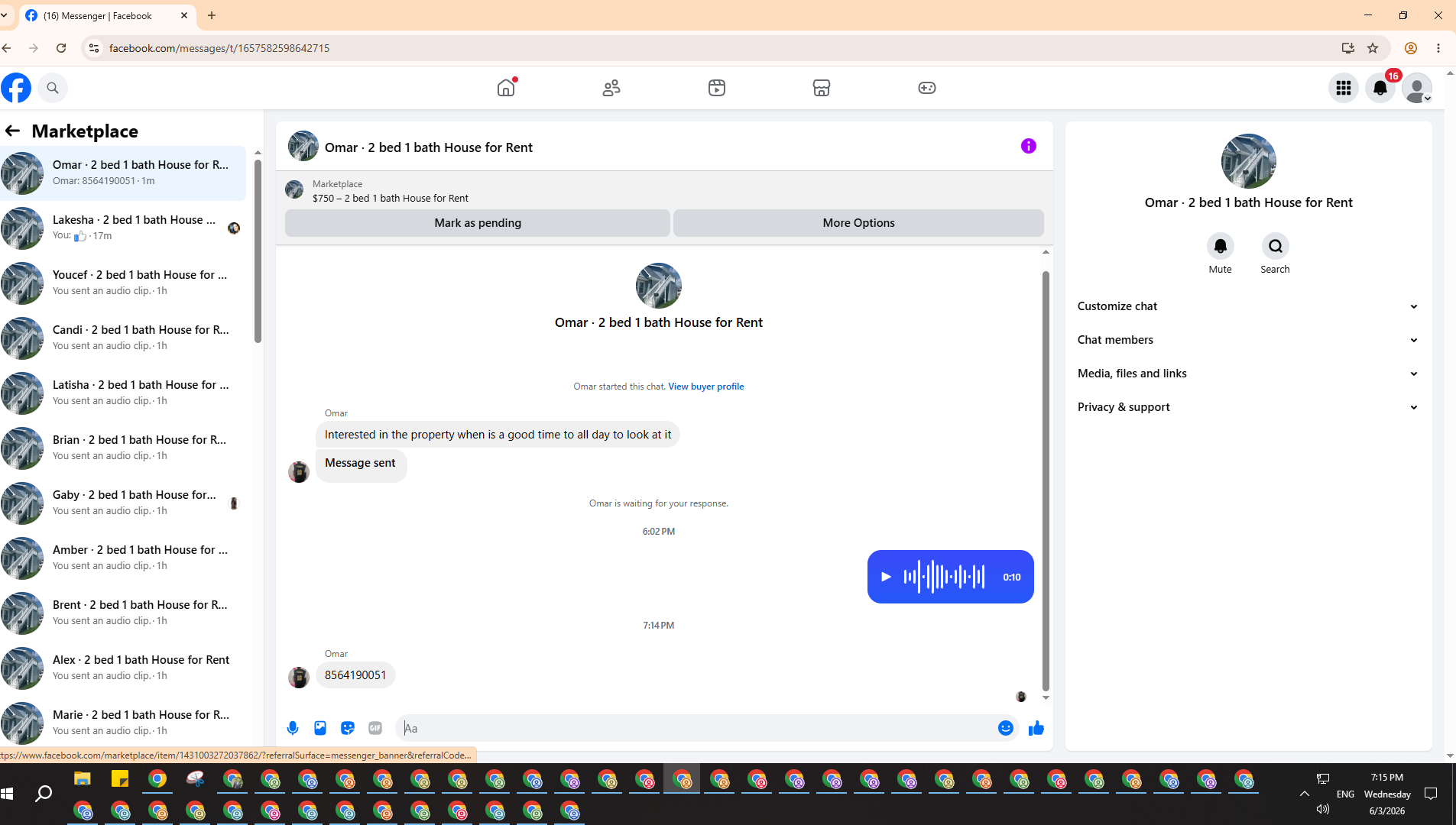Click the voice message waveform

(944, 577)
